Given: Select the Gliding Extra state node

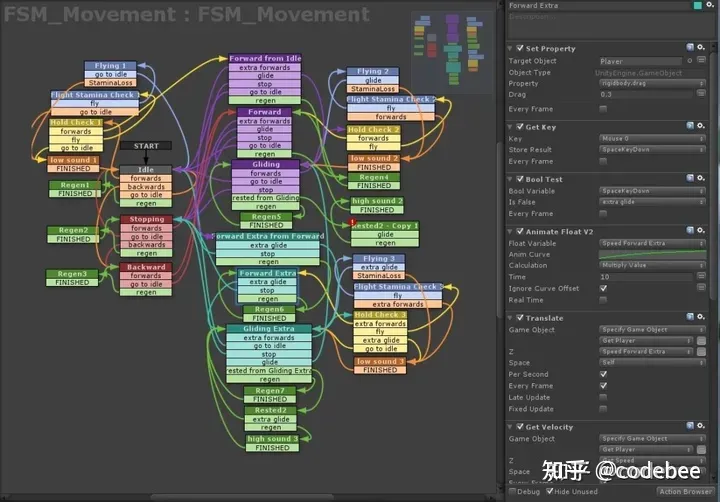Looking at the screenshot, I should (x=268, y=329).
